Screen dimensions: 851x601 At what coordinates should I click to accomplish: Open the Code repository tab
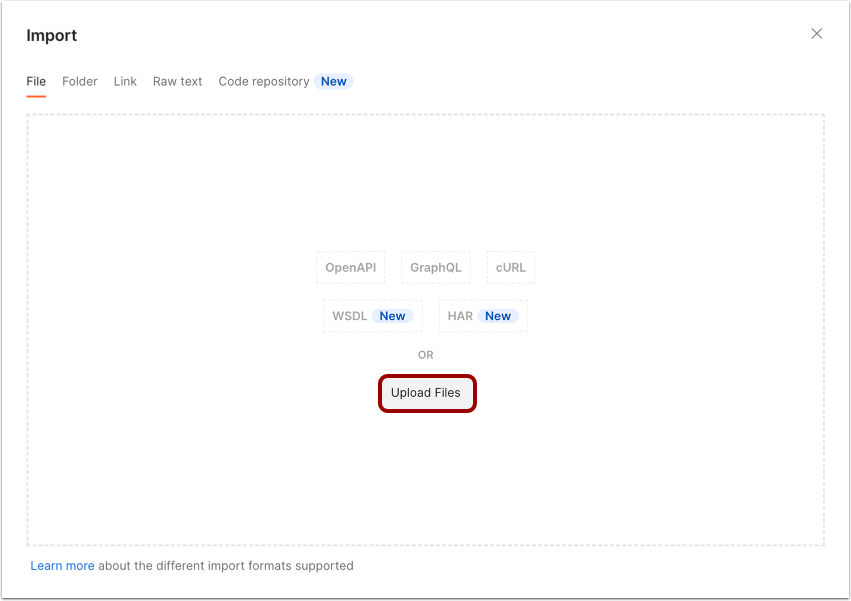click(263, 81)
